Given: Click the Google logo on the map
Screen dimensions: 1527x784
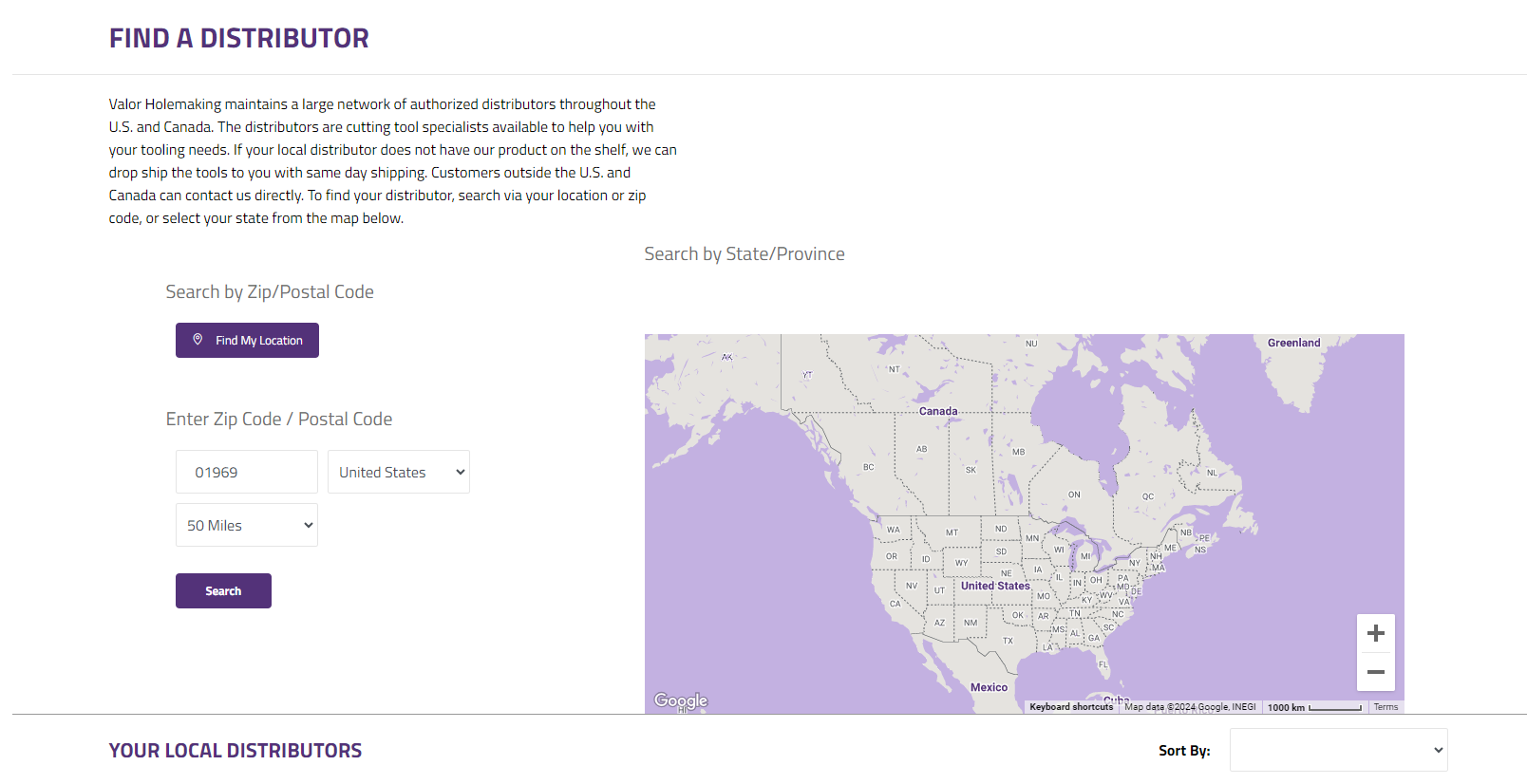Looking at the screenshot, I should (x=681, y=700).
